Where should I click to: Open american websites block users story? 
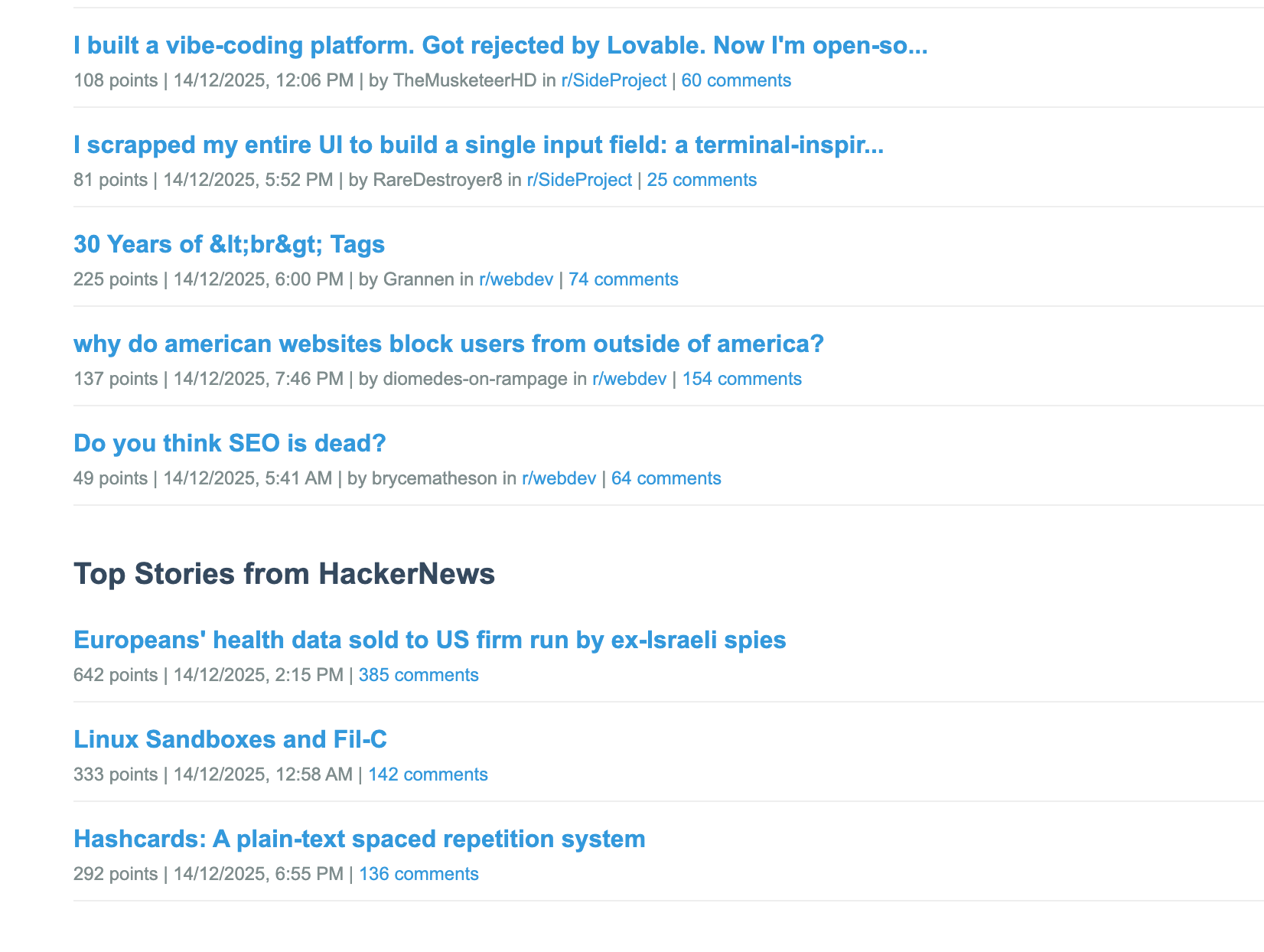[x=448, y=344]
